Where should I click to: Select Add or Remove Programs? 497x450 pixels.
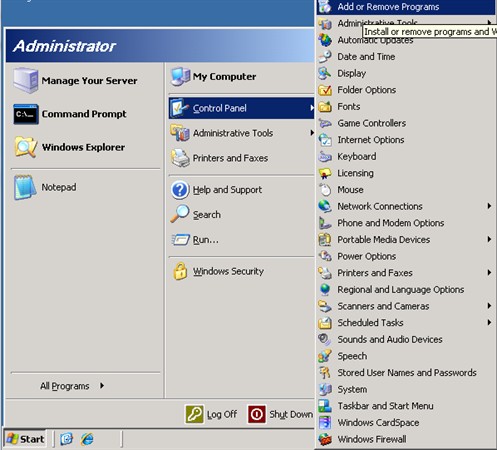tap(405, 7)
